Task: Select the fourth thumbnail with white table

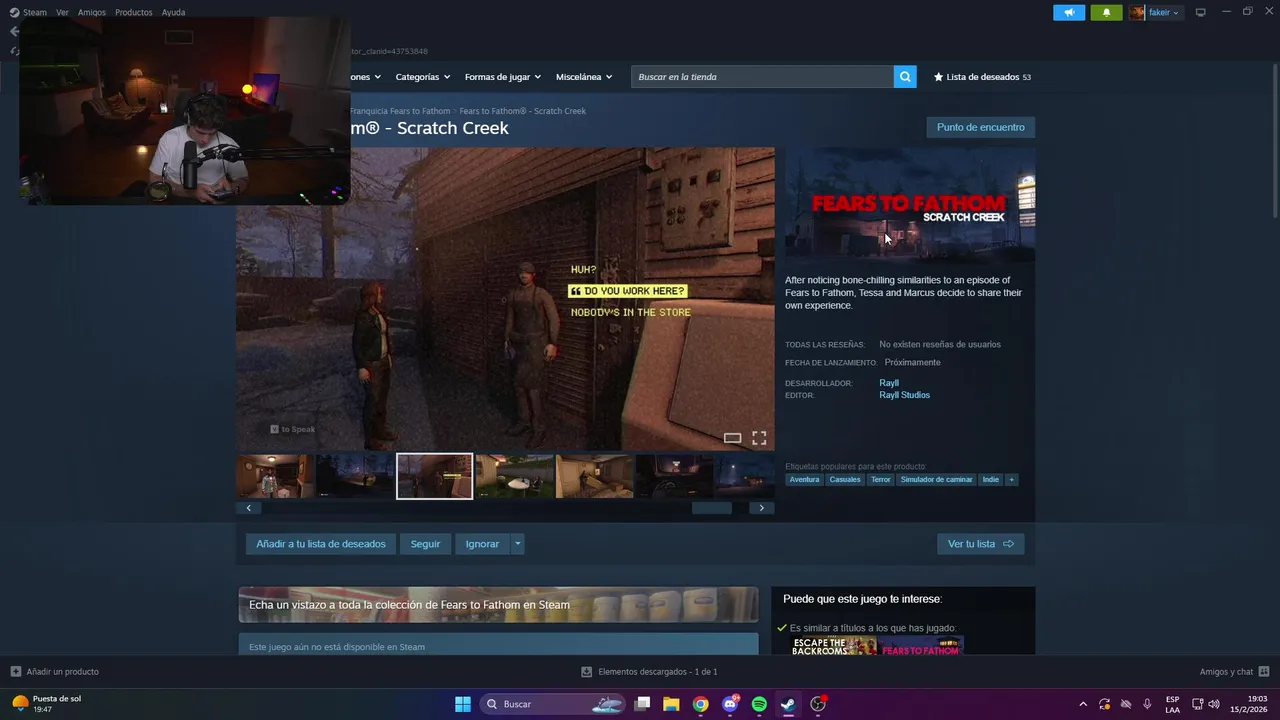Action: click(x=514, y=476)
